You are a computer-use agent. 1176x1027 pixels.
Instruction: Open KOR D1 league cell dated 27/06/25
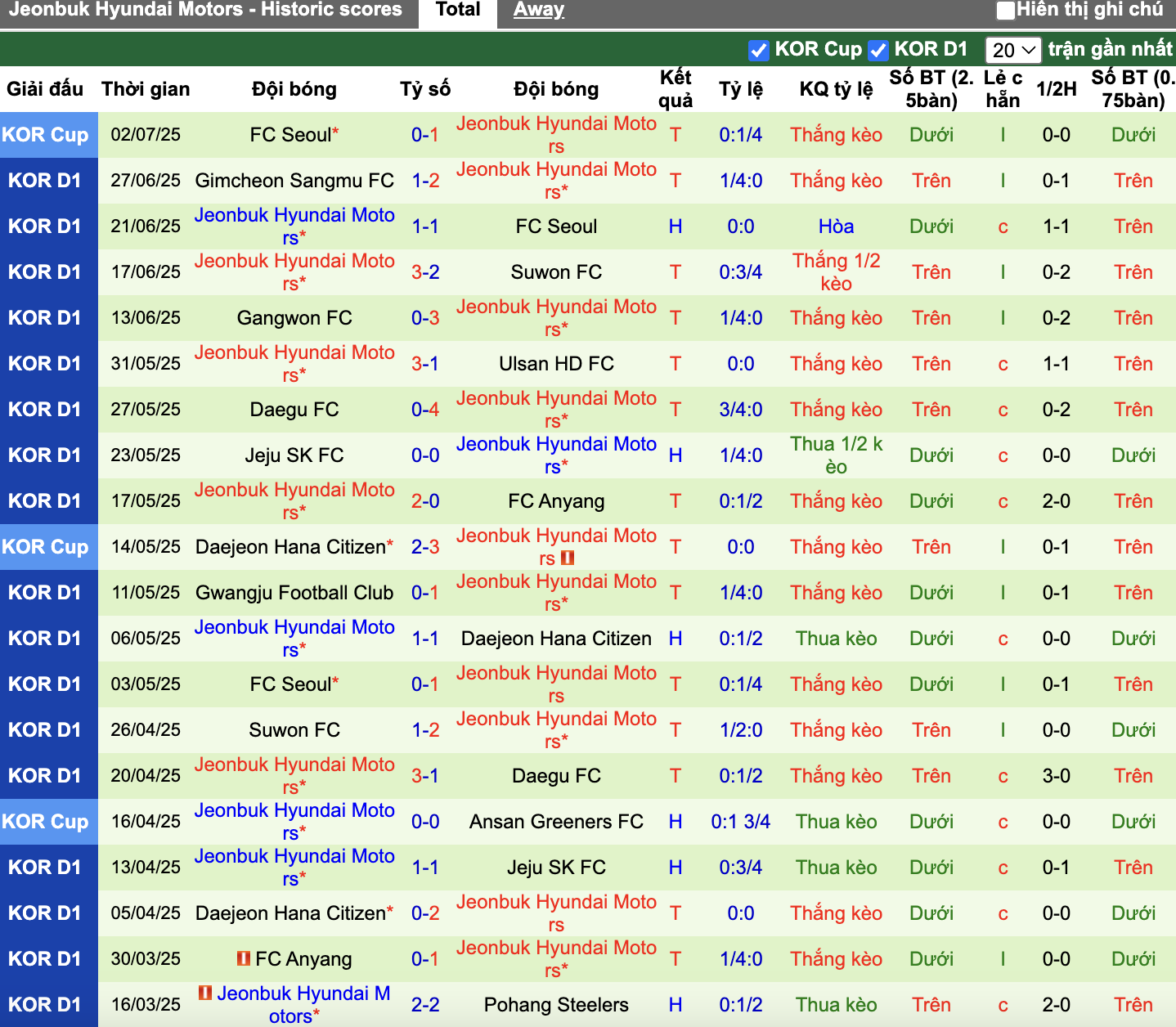coord(48,181)
